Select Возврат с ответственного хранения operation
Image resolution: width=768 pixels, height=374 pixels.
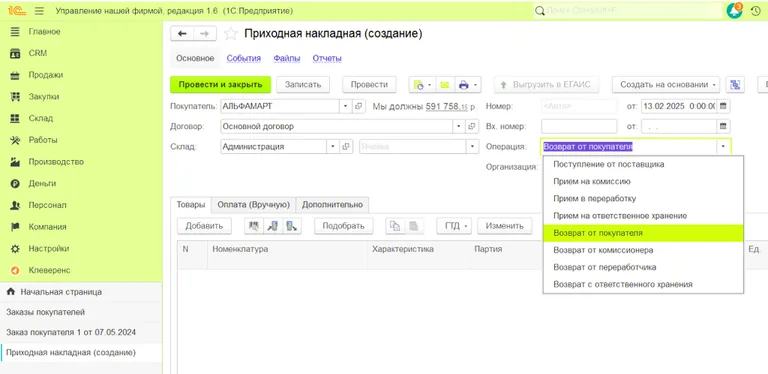643,284
